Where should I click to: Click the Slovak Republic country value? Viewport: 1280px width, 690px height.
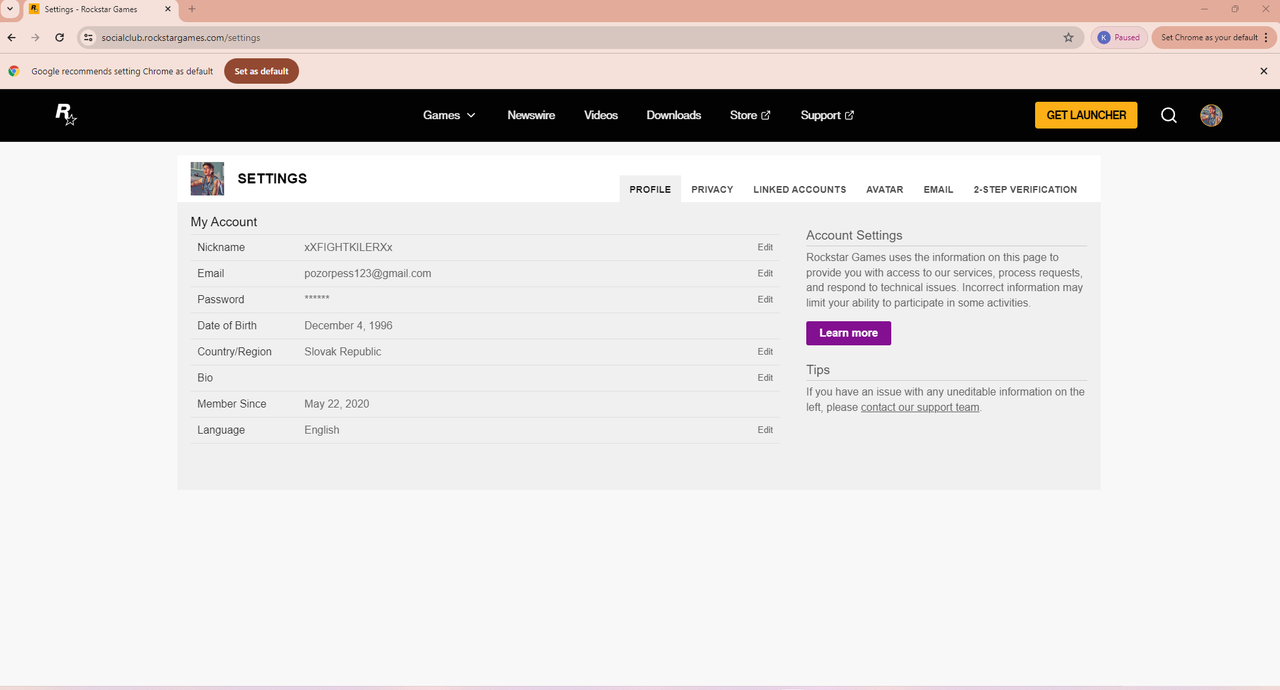(x=343, y=351)
